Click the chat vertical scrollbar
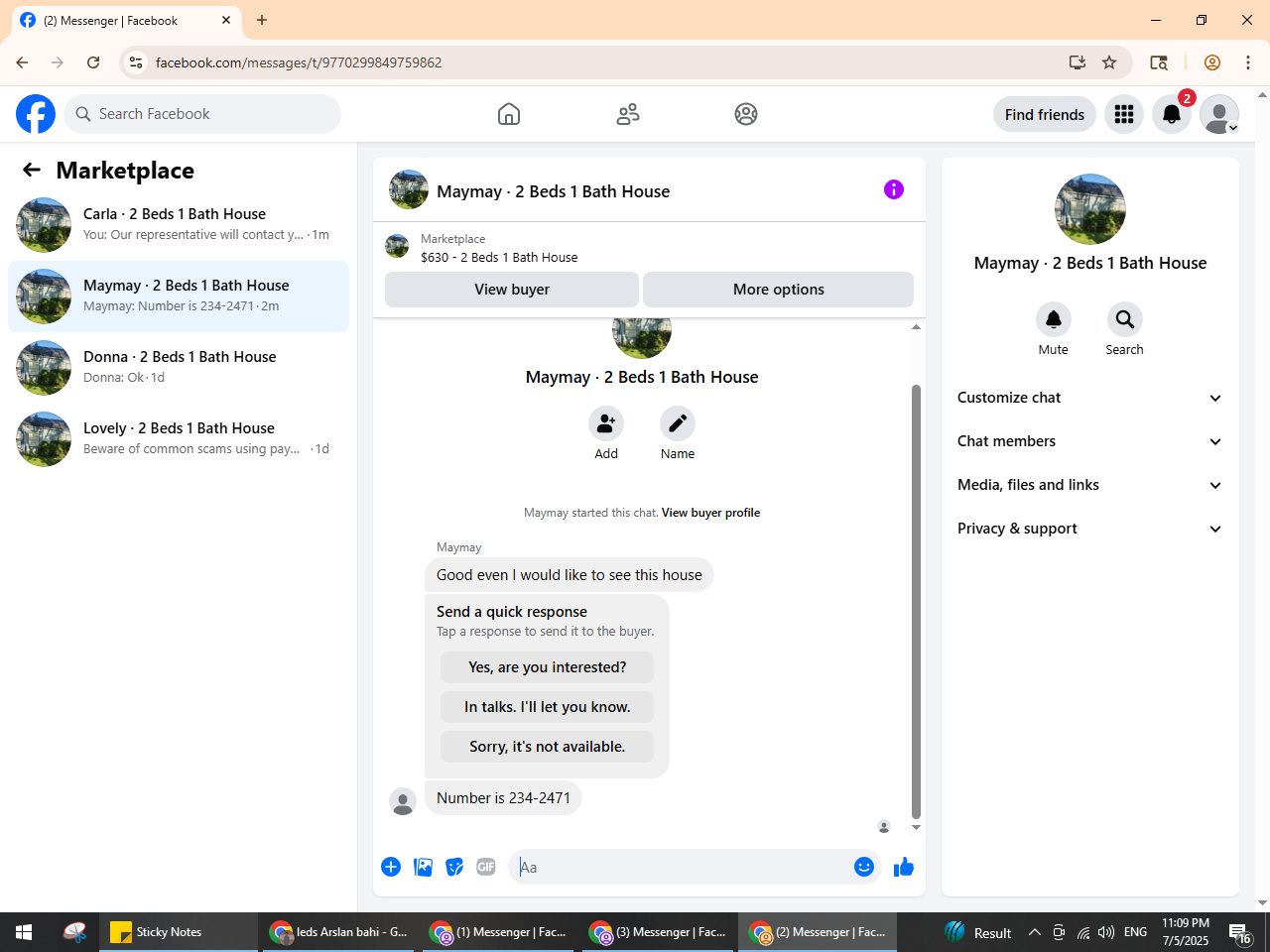The width and height of the screenshot is (1270, 952). tap(916, 601)
